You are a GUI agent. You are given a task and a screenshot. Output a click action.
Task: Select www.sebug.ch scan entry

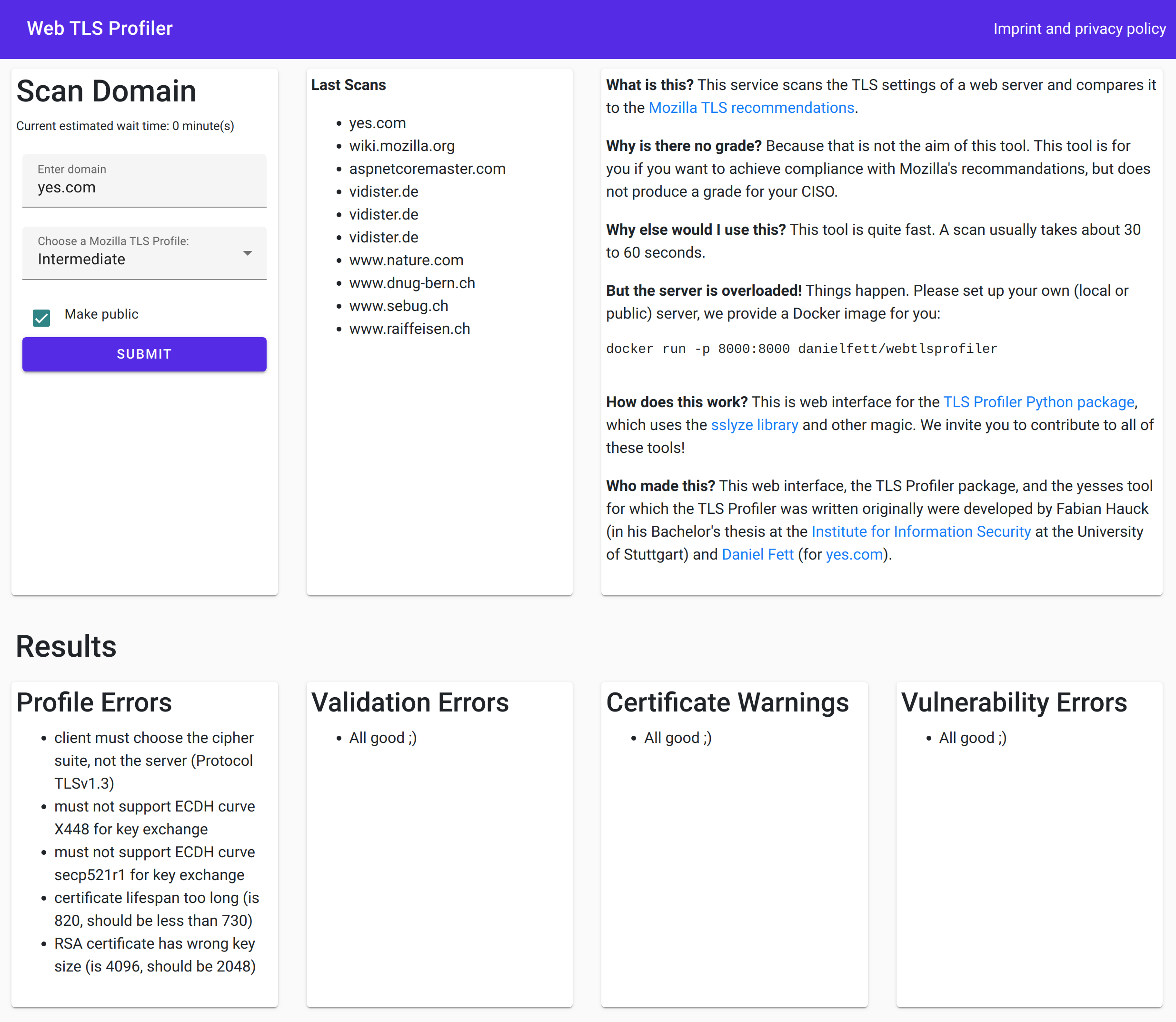click(399, 306)
